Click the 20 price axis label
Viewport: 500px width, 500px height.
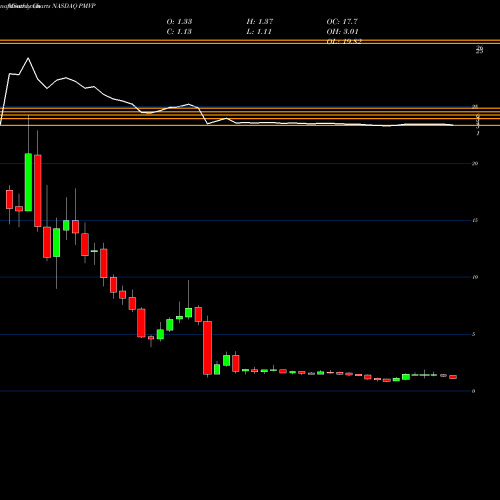[x=475, y=163]
